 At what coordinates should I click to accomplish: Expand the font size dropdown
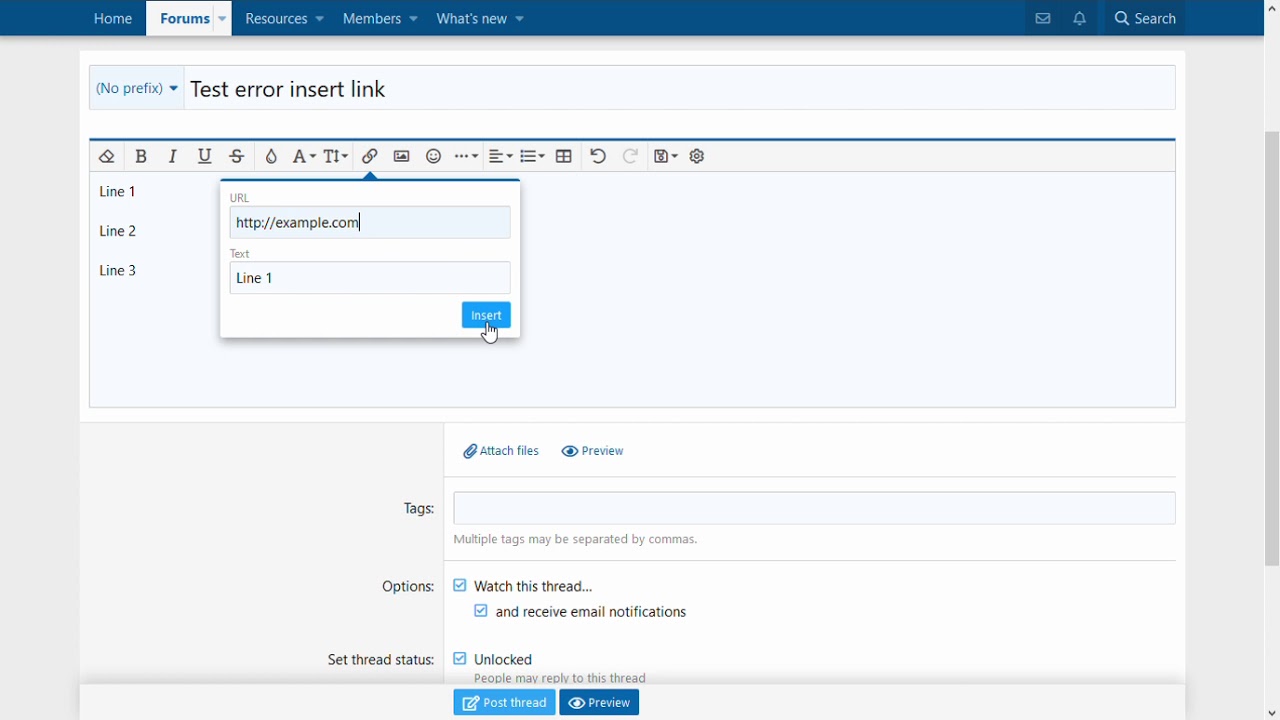[x=335, y=157]
